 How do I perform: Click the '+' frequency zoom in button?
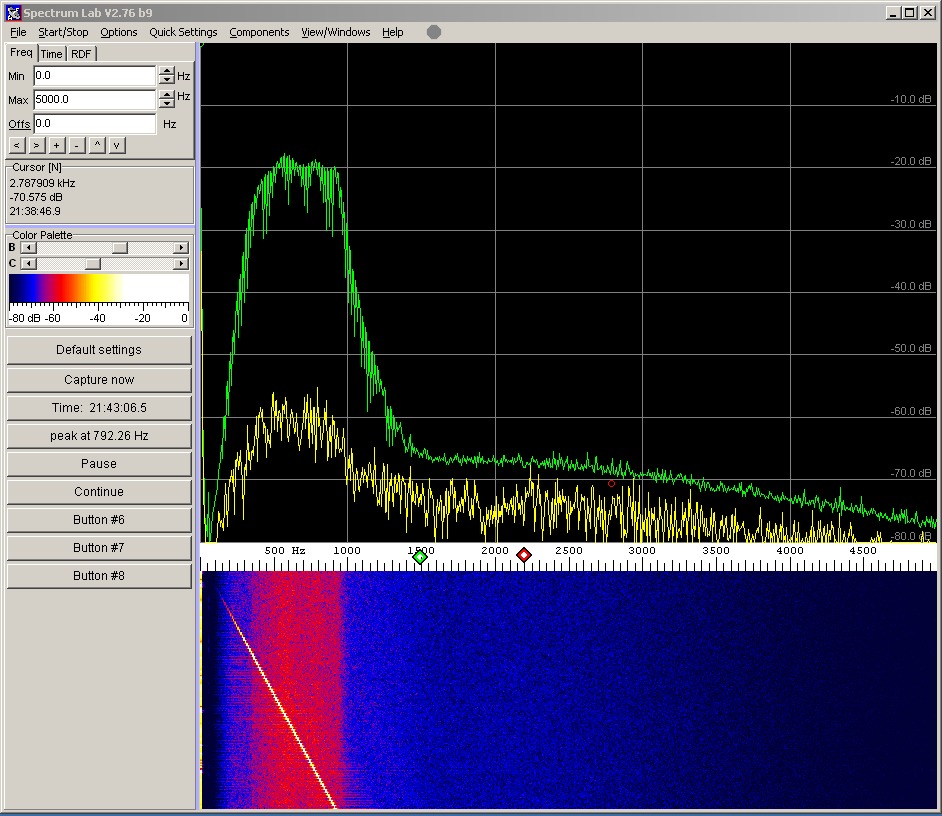(x=57, y=145)
